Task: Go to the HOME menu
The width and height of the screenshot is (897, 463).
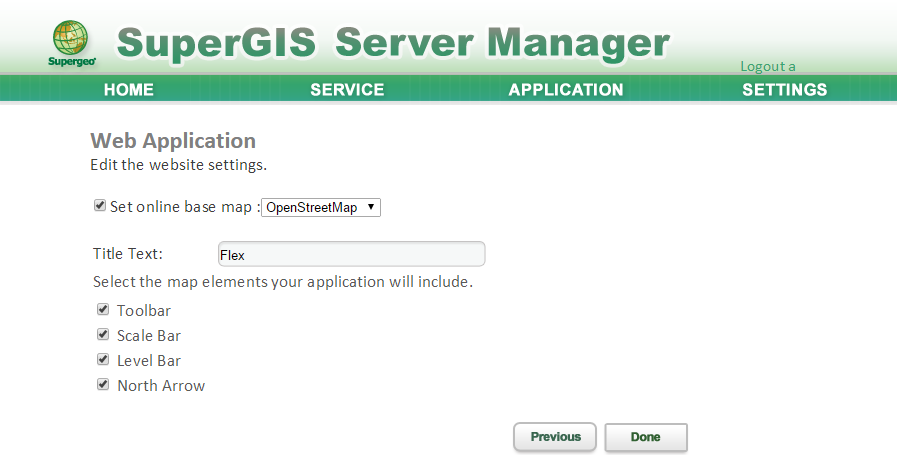Action: 129,89
